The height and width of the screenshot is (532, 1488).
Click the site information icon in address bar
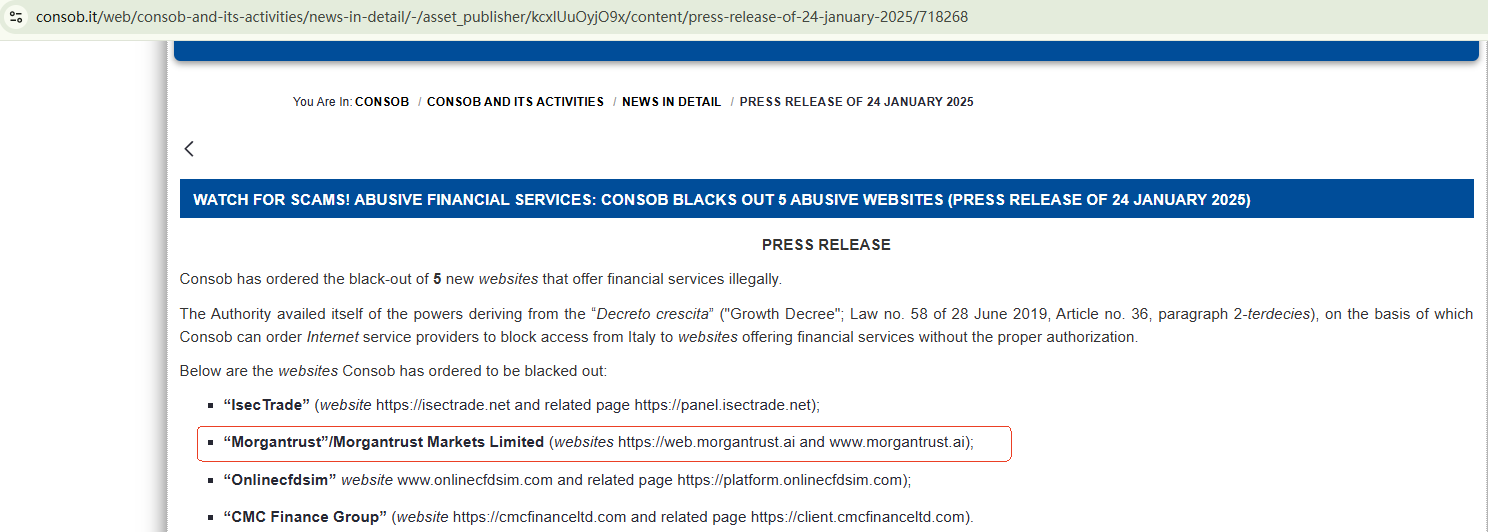[16, 17]
